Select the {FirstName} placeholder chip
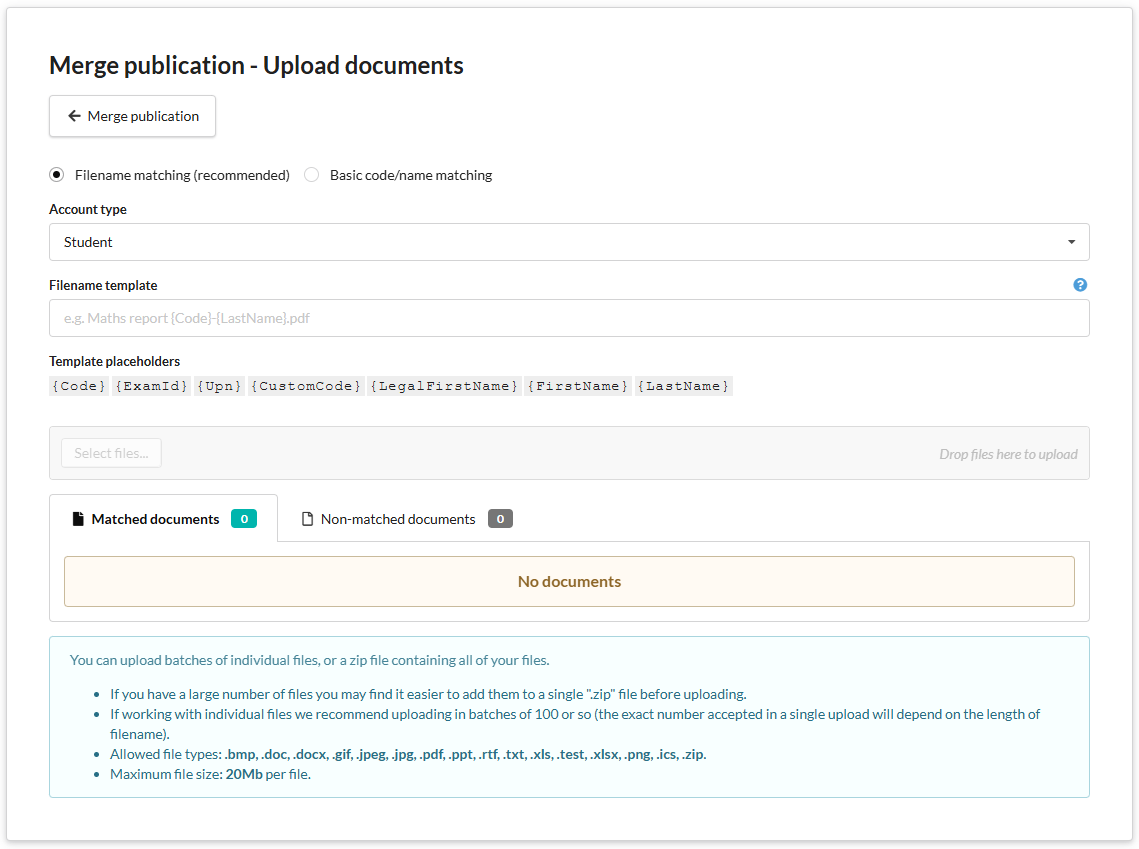Viewport: 1139px width, 849px height. (x=578, y=385)
